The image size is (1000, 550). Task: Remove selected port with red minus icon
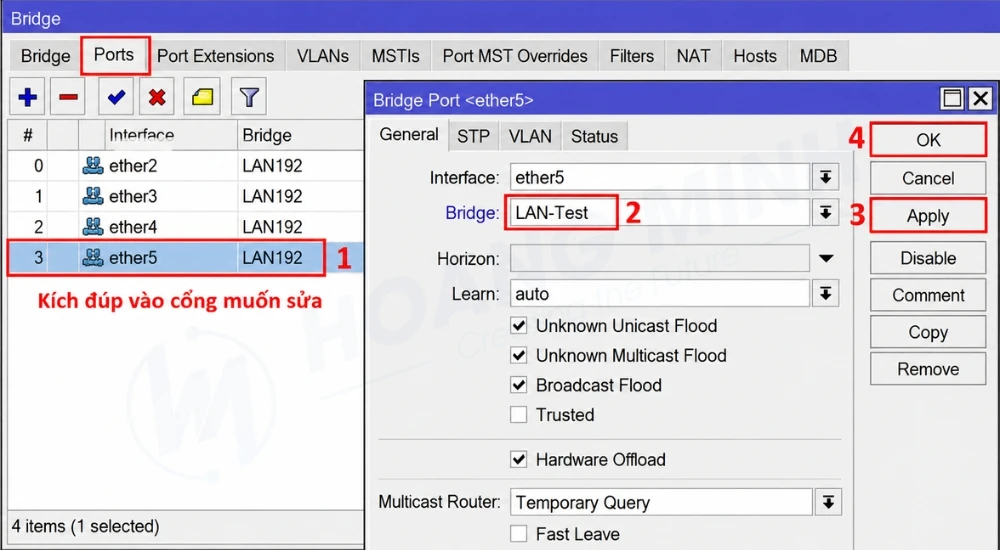(x=68, y=97)
